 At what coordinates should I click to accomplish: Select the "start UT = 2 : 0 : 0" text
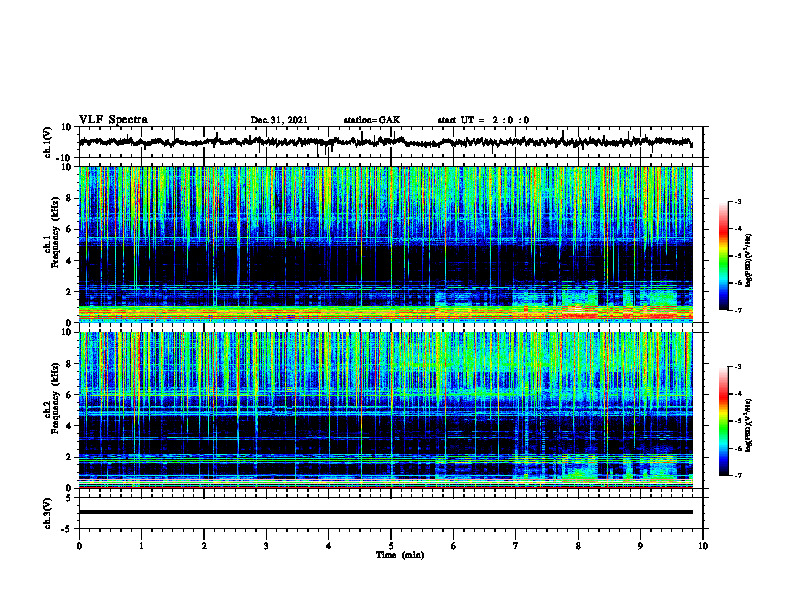coord(483,120)
